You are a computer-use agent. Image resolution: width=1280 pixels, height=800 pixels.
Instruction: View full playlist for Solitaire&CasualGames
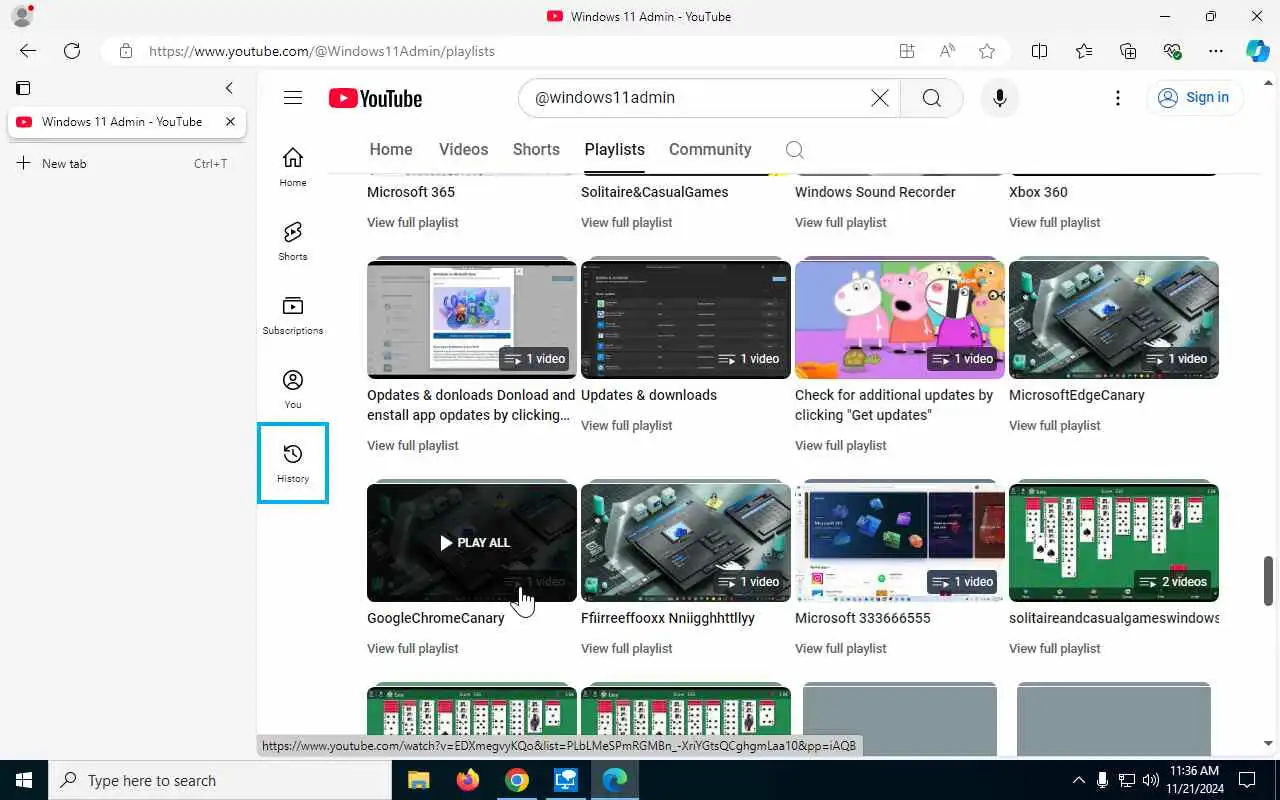pos(627,223)
